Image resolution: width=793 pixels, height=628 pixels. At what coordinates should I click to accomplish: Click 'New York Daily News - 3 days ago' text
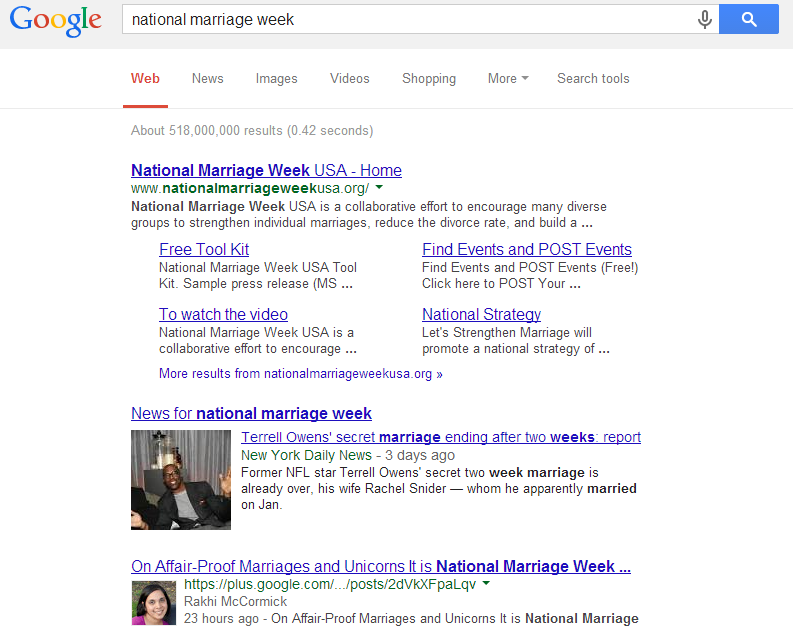coord(347,456)
